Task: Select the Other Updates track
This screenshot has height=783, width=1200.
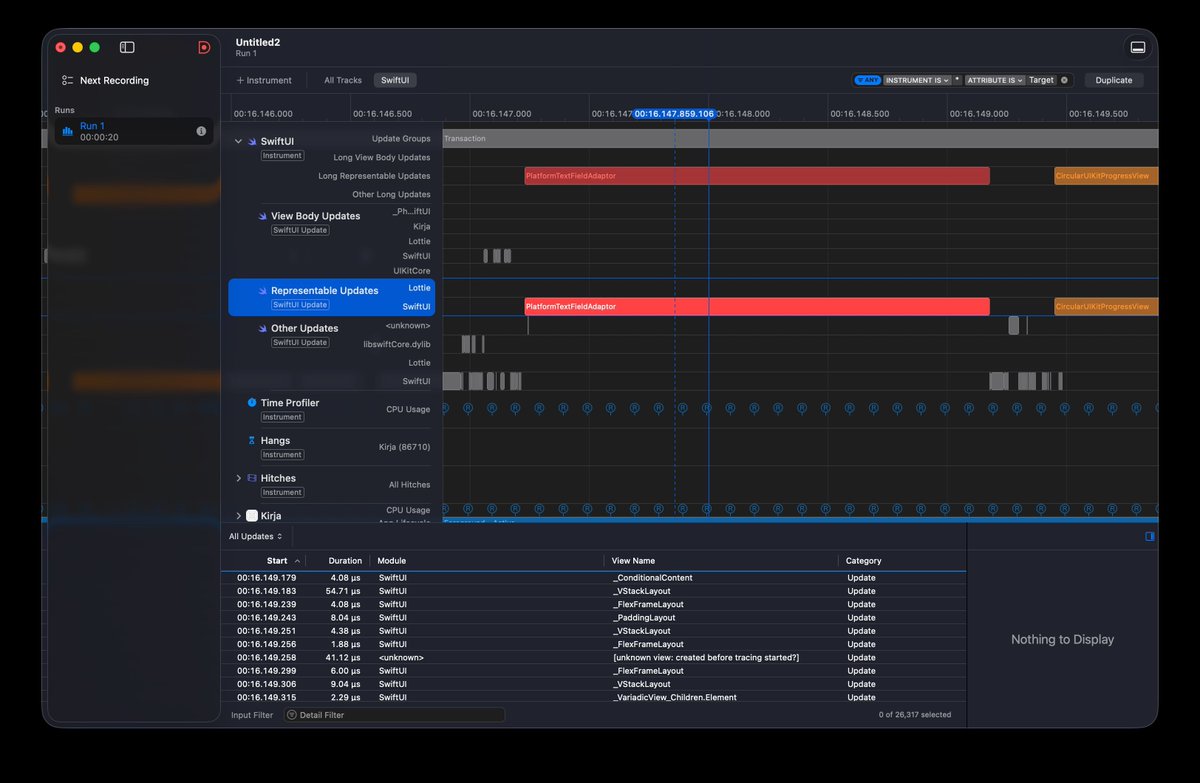Action: coord(304,328)
